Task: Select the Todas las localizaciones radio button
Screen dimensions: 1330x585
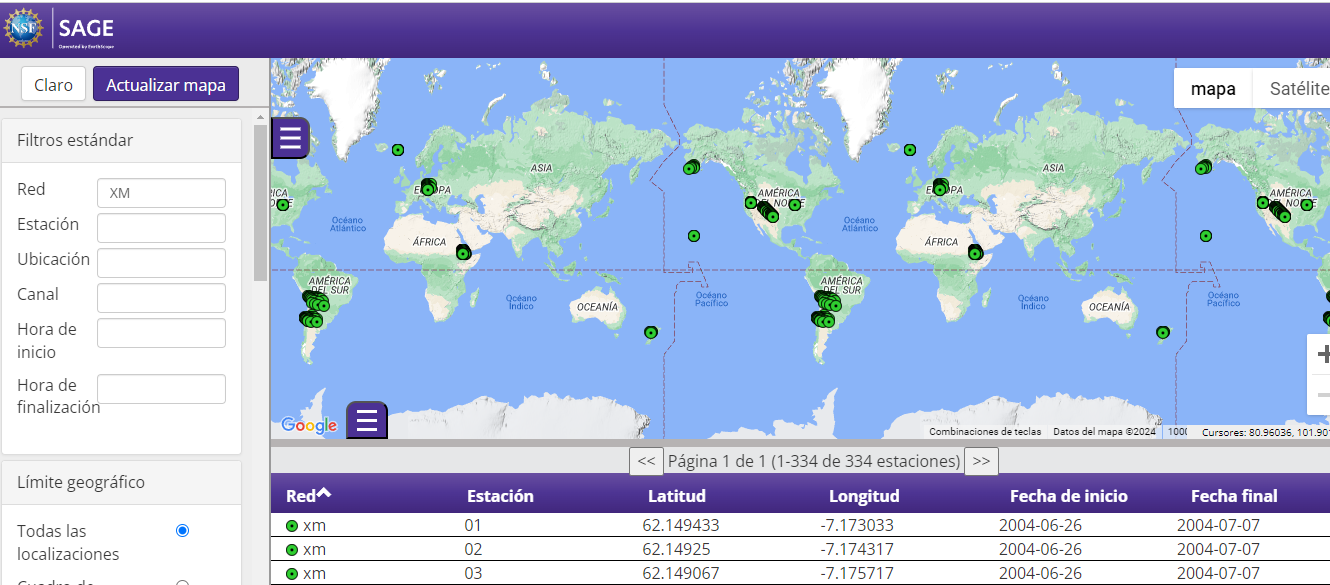Action: click(x=182, y=531)
